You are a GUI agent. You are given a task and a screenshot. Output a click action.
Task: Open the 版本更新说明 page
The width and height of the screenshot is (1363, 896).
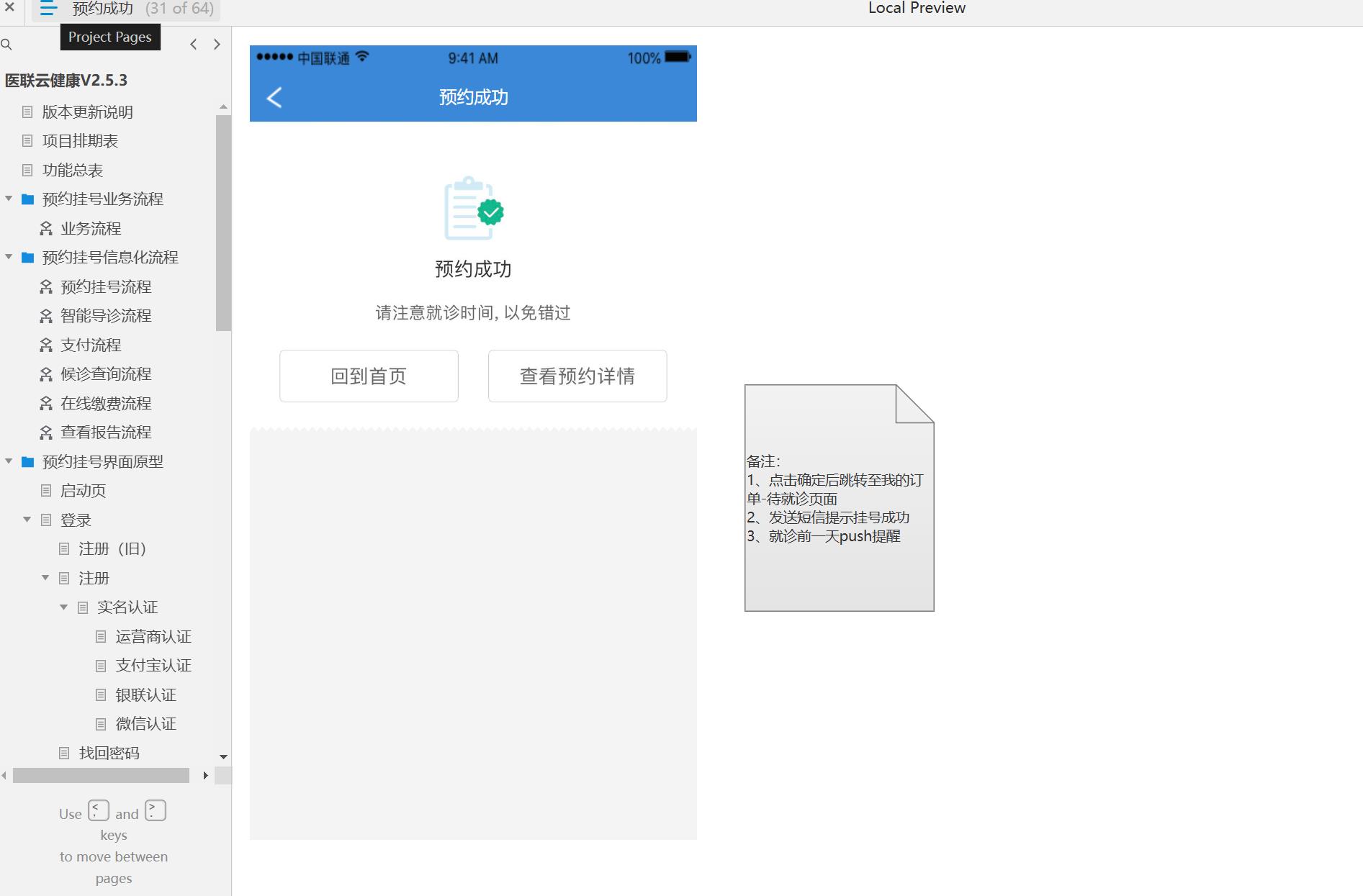(x=87, y=112)
